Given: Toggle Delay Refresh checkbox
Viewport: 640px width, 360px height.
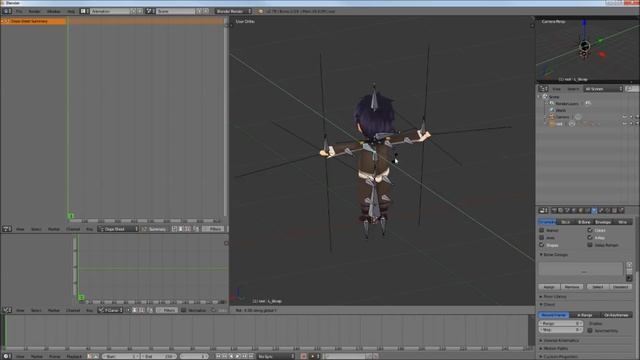Looking at the screenshot, I should coord(590,245).
